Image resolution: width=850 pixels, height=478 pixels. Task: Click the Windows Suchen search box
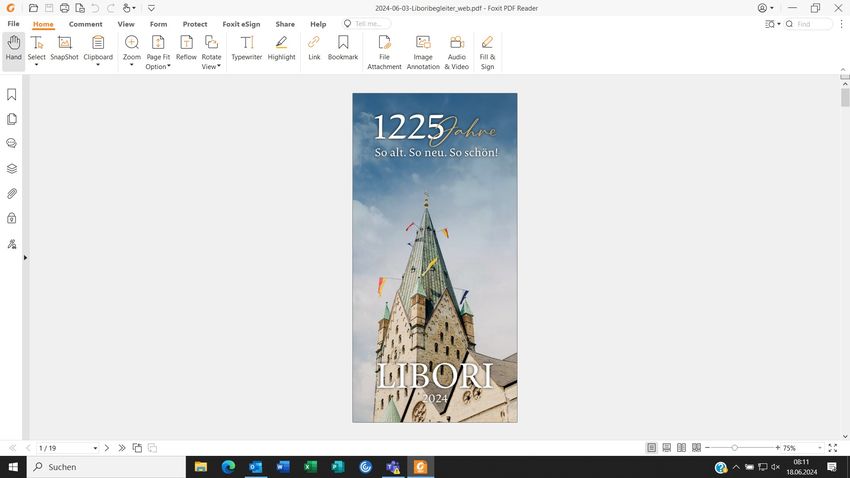[x=106, y=467]
